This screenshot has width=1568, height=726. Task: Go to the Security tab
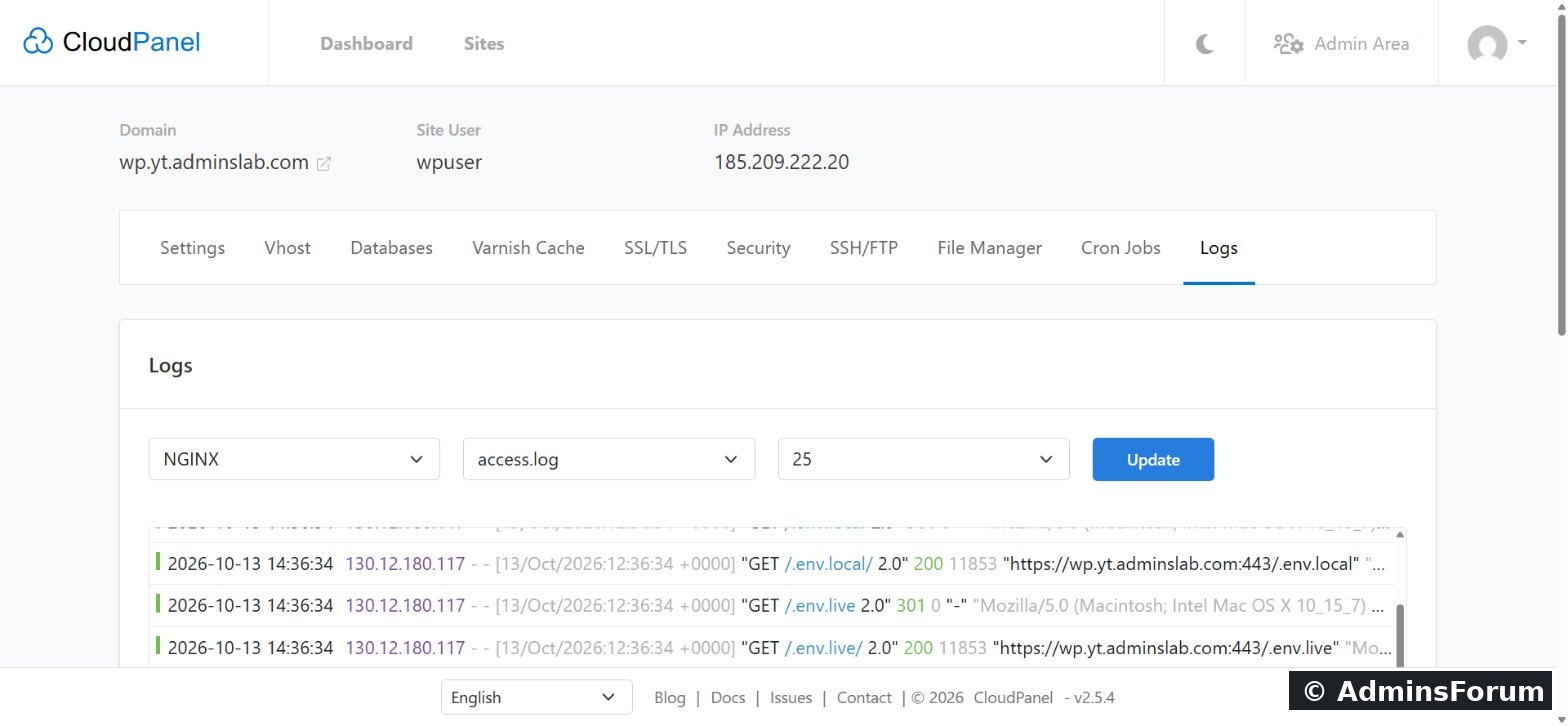[758, 248]
